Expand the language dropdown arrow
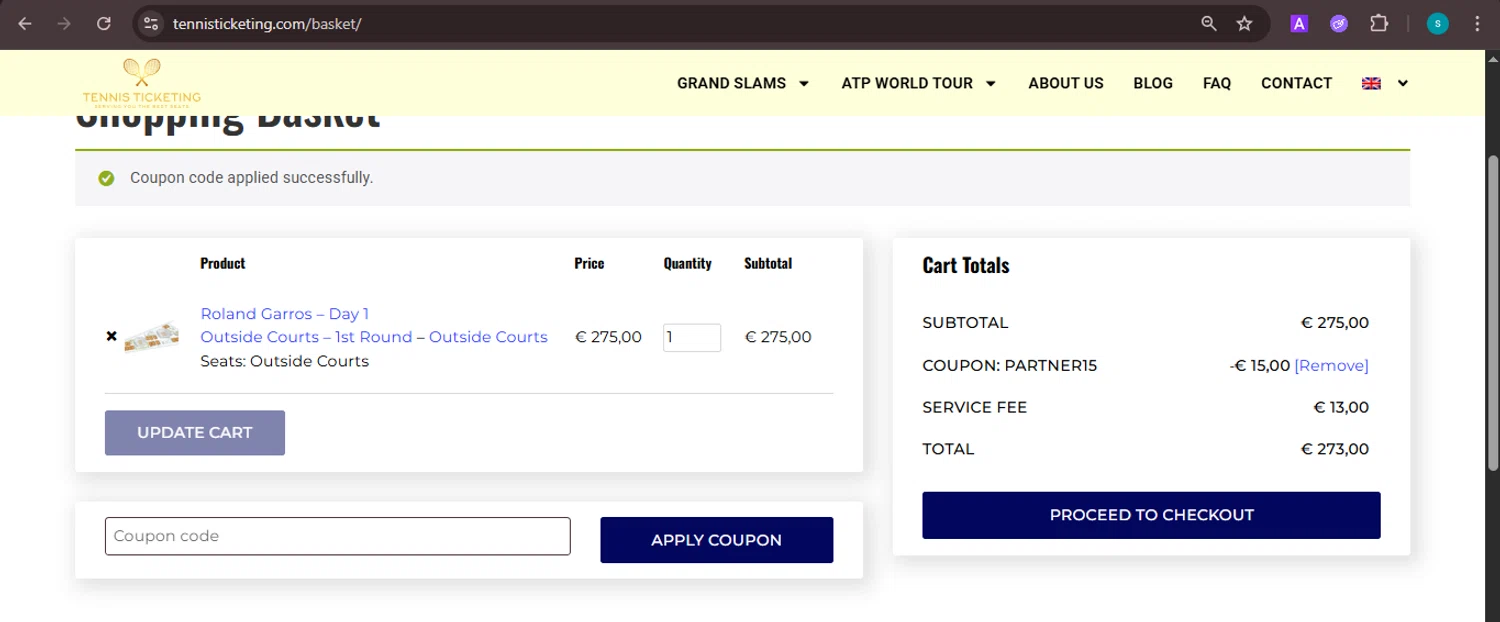The image size is (1500, 622). coord(1403,83)
